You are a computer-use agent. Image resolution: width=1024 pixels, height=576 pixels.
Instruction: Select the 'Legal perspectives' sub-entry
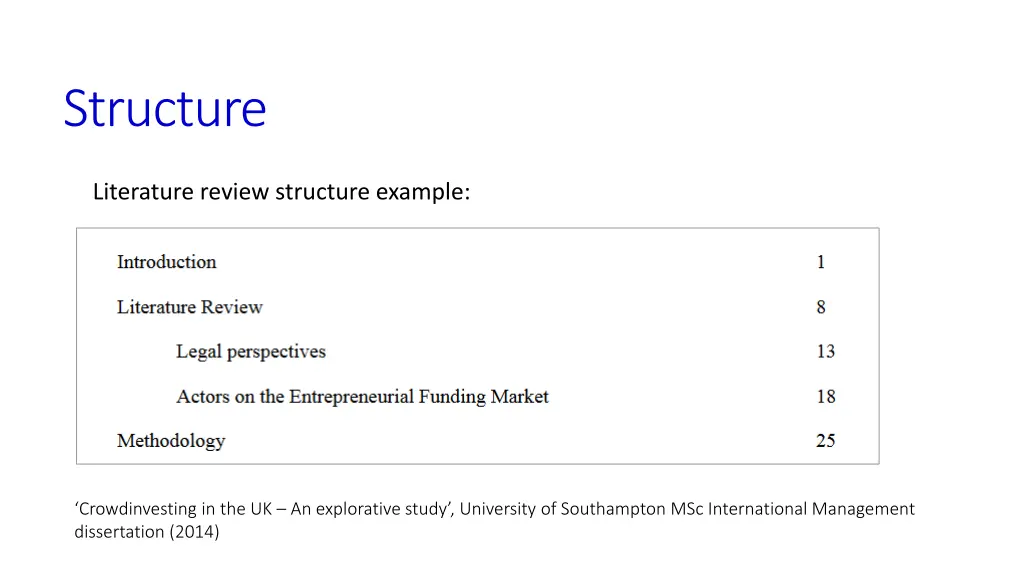(250, 352)
